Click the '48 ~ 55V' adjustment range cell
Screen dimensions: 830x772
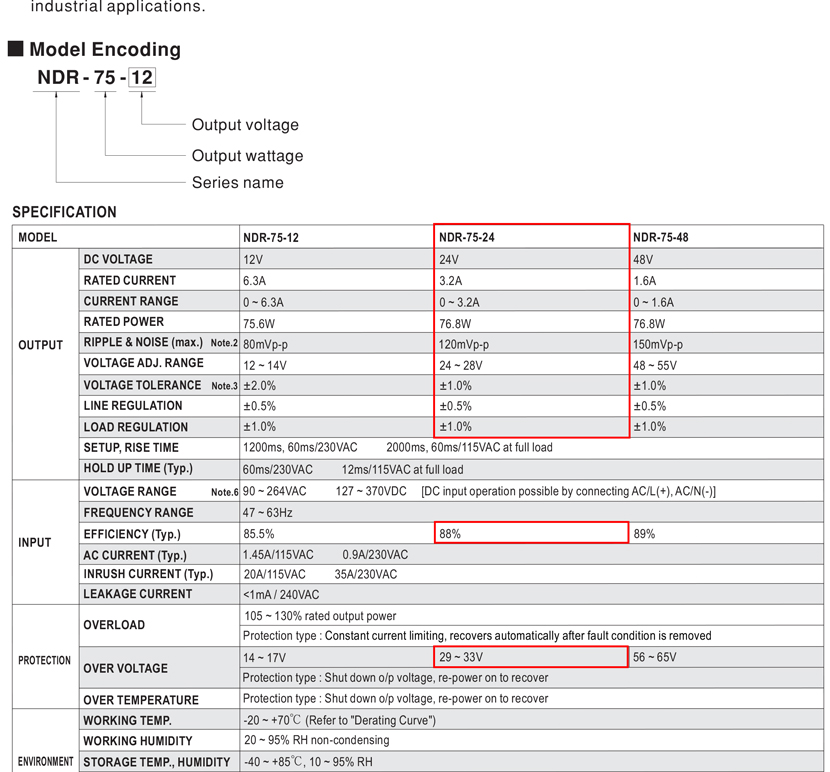point(655,366)
